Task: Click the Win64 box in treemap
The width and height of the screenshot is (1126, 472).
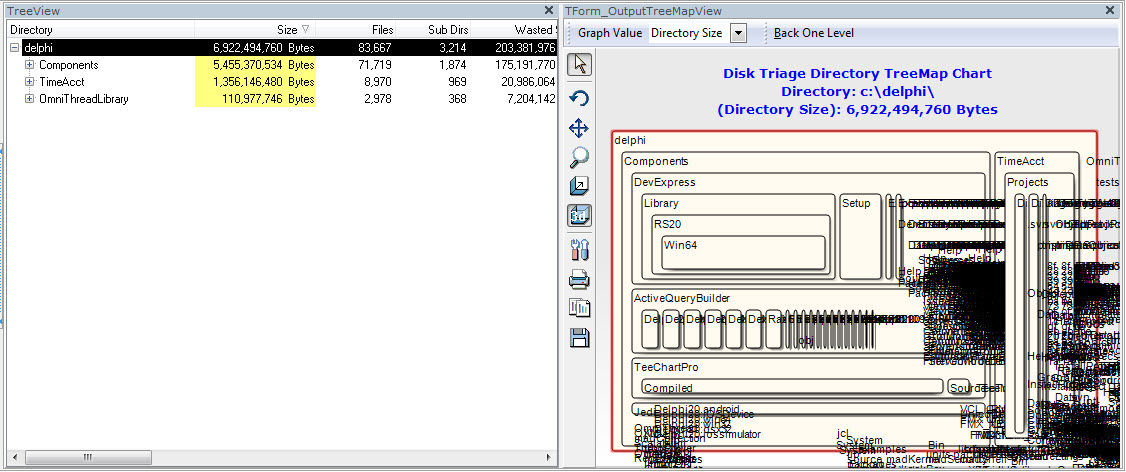Action: click(x=743, y=252)
